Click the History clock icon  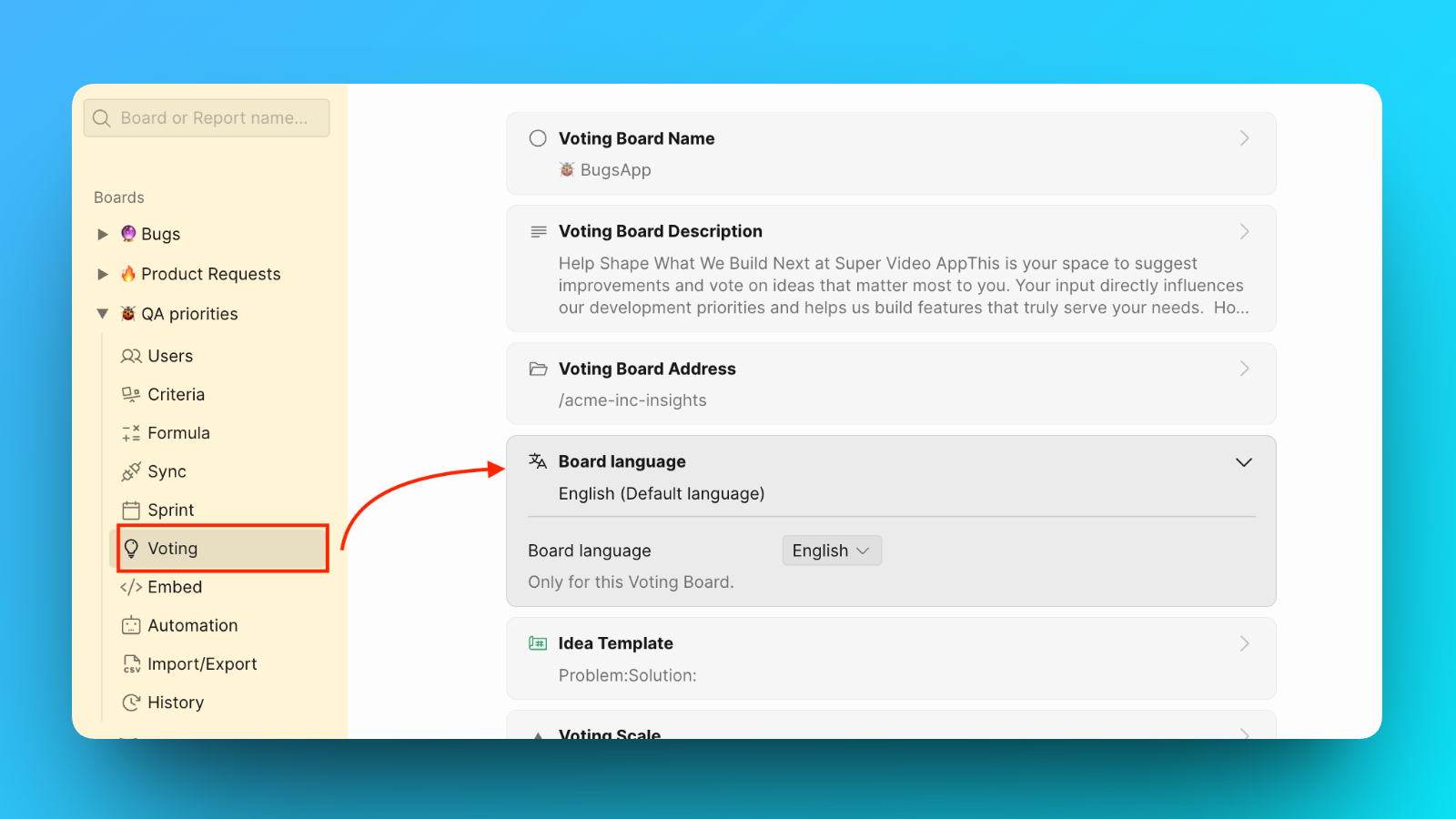[131, 703]
